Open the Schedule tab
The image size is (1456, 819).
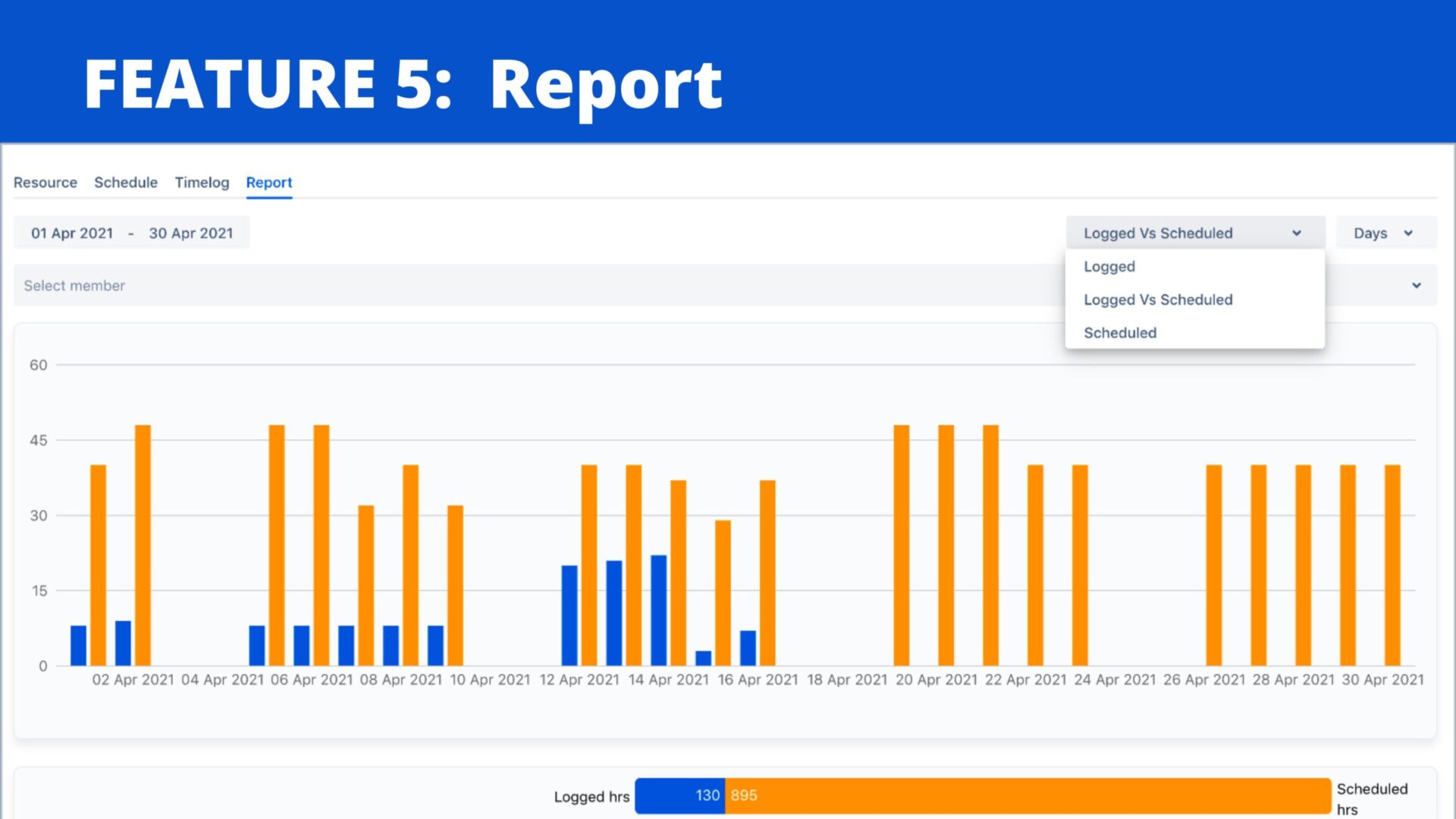click(126, 182)
